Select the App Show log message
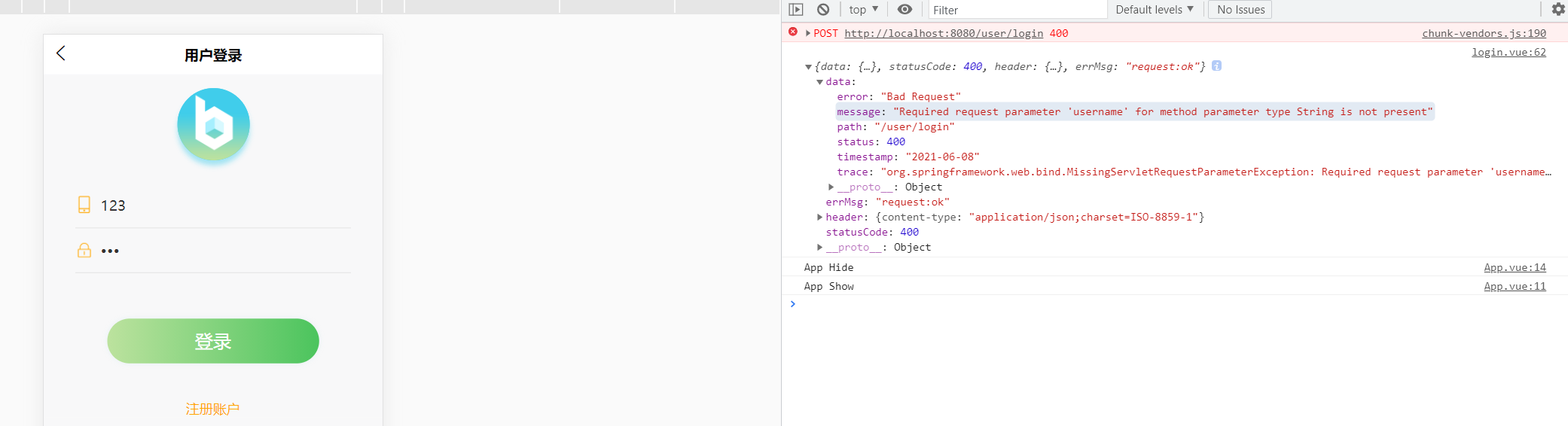The width and height of the screenshot is (1568, 426). pos(828,286)
